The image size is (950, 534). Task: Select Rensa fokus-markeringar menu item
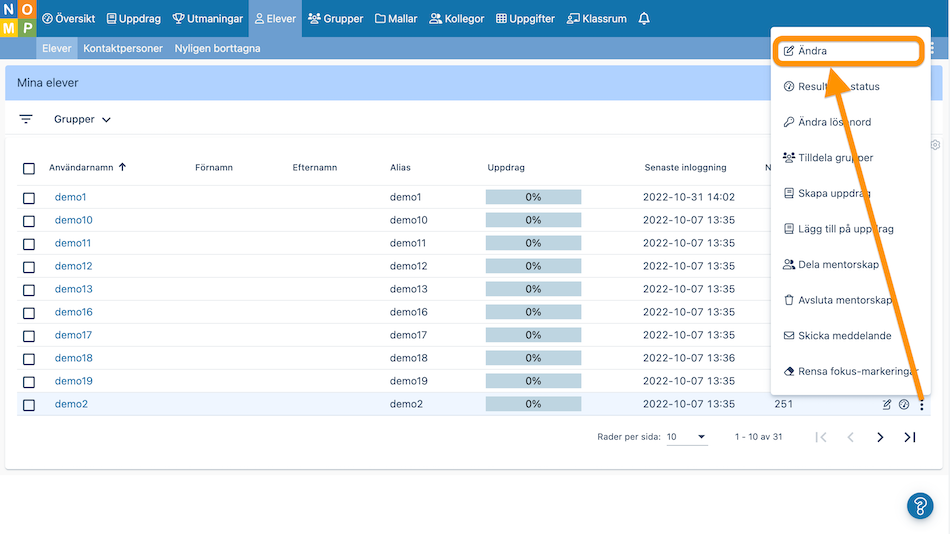851,372
